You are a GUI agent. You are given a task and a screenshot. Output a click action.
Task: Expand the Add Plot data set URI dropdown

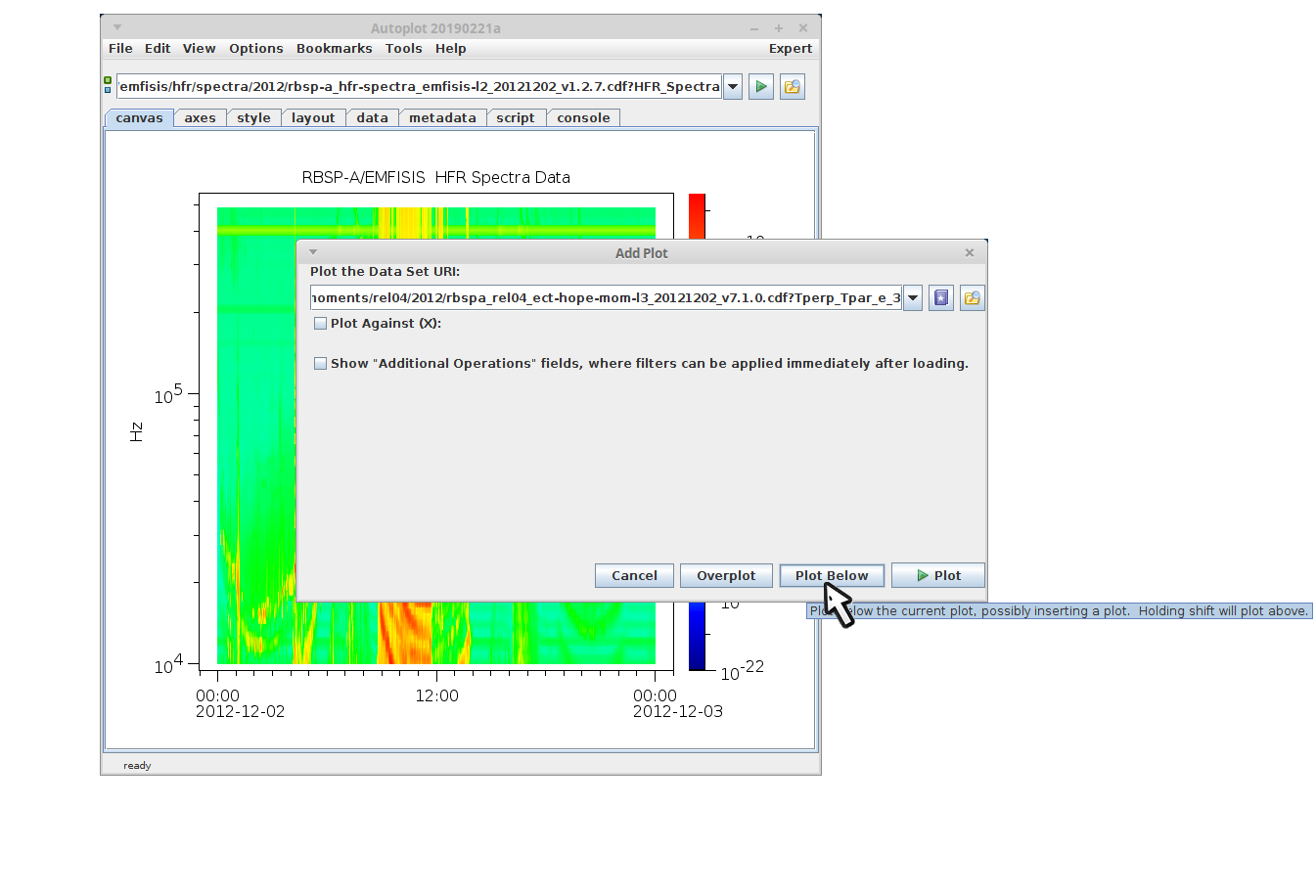[x=913, y=298]
